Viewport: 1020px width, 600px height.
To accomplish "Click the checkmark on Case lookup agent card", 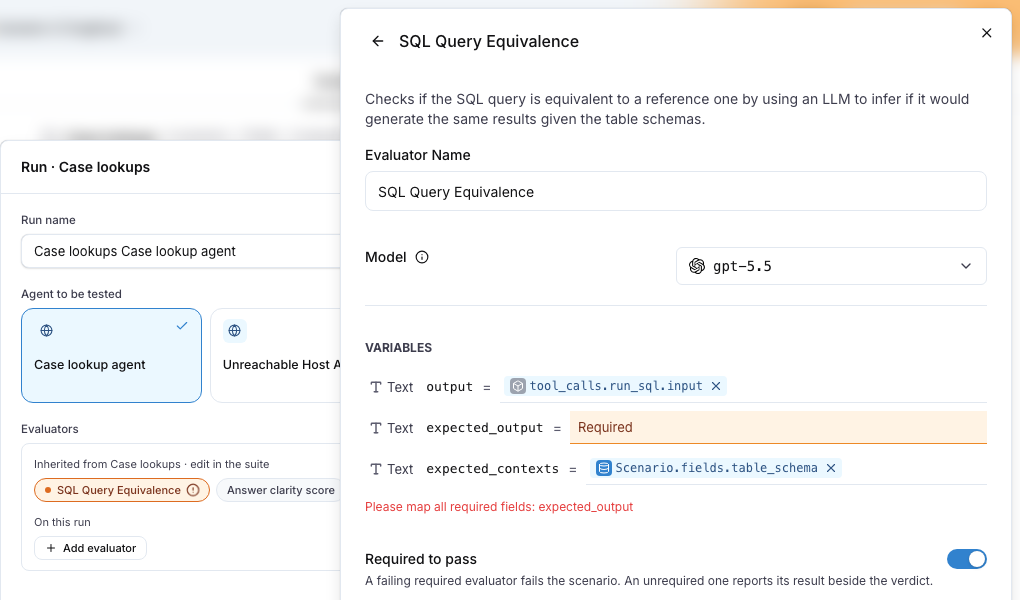I will coord(182,326).
